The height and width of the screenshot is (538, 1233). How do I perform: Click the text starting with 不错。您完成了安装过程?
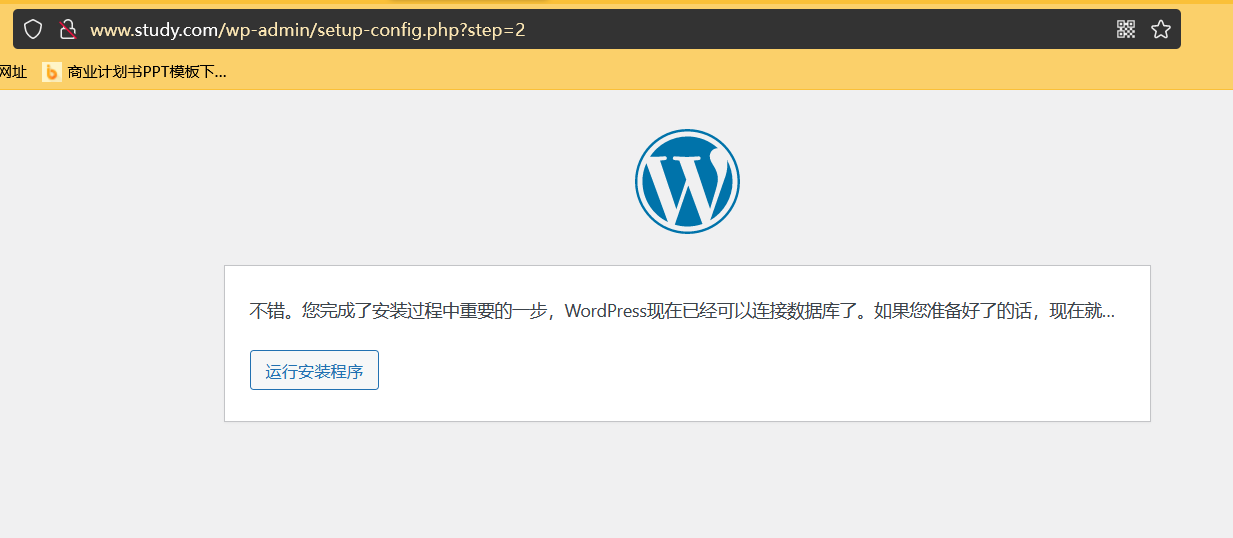coord(682,311)
